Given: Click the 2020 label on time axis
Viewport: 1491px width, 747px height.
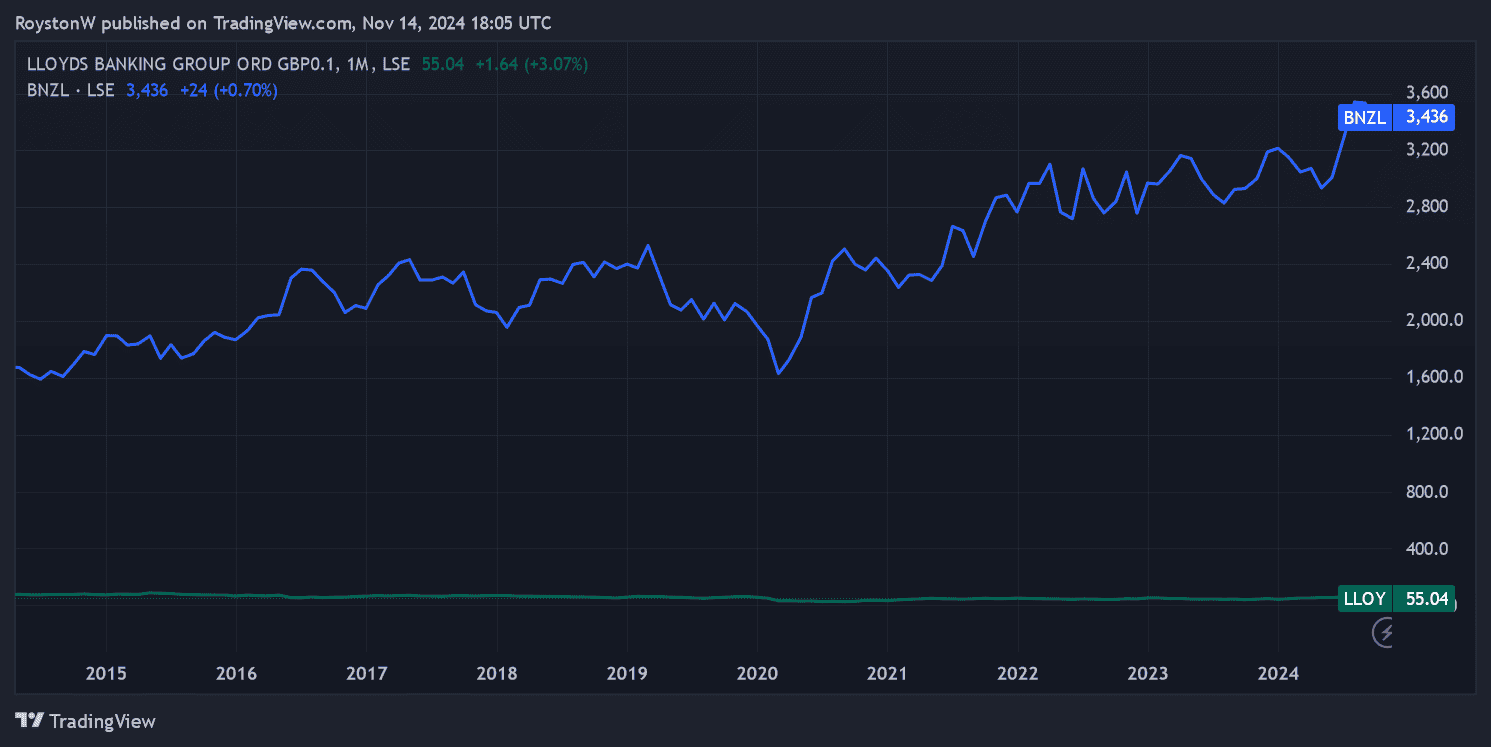Looking at the screenshot, I should 756,674.
